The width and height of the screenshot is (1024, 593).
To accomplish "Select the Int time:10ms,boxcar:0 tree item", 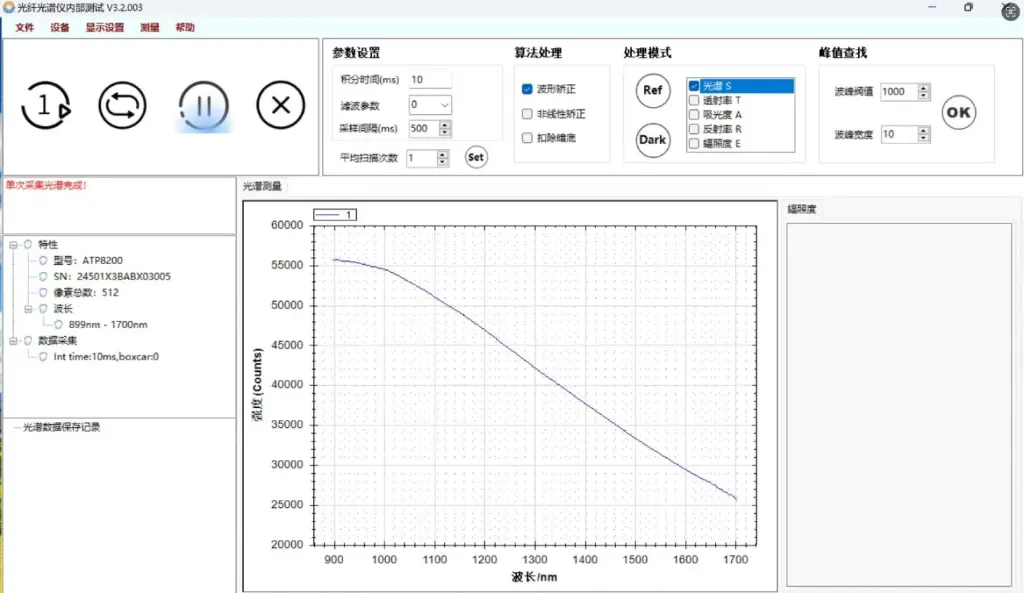I will click(x=106, y=357).
